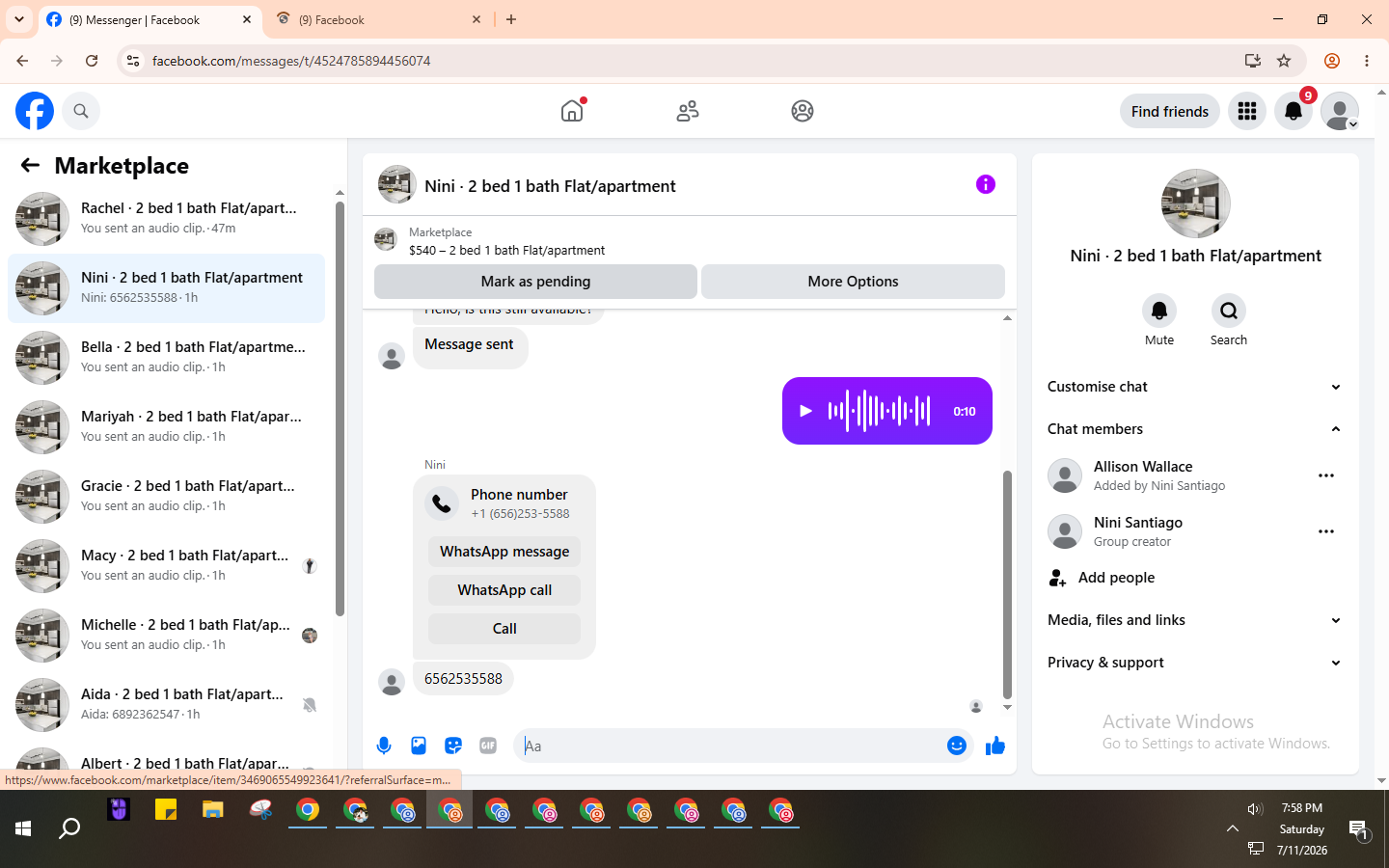Show hidden system tray icons chevron
Viewport: 1389px width, 868px height.
coord(1233,828)
